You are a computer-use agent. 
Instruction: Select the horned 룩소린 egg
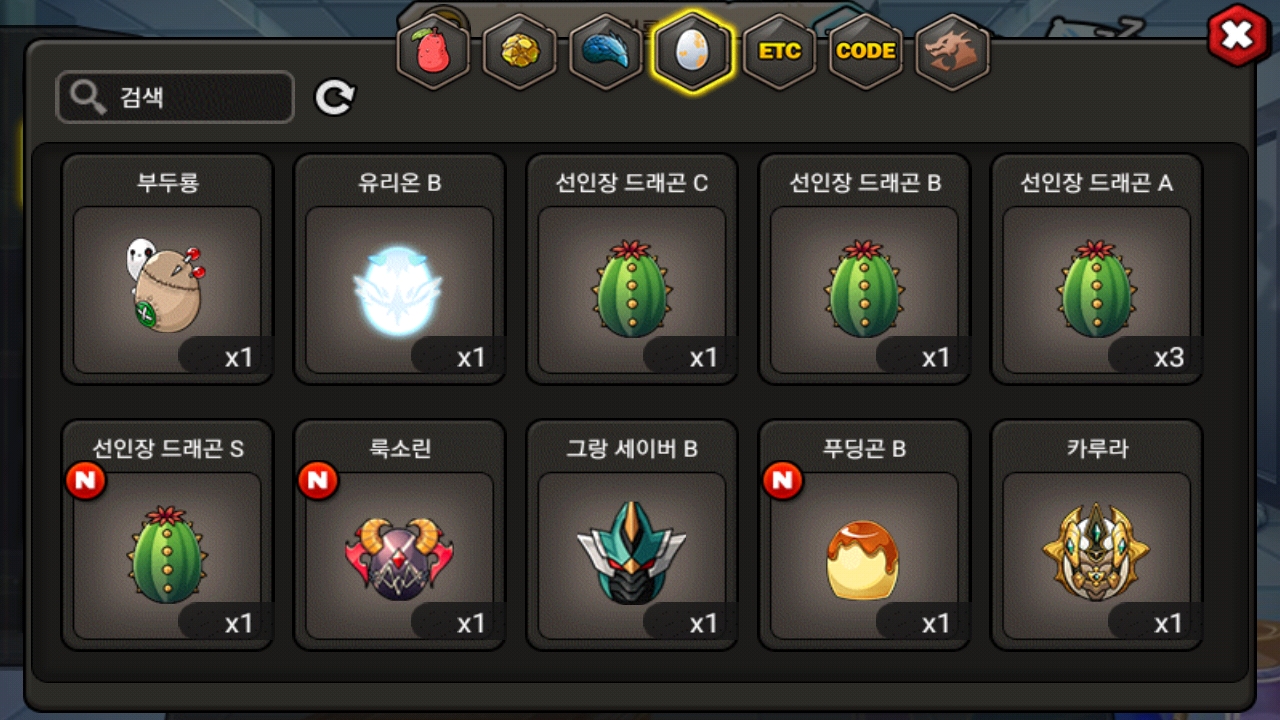tap(399, 535)
